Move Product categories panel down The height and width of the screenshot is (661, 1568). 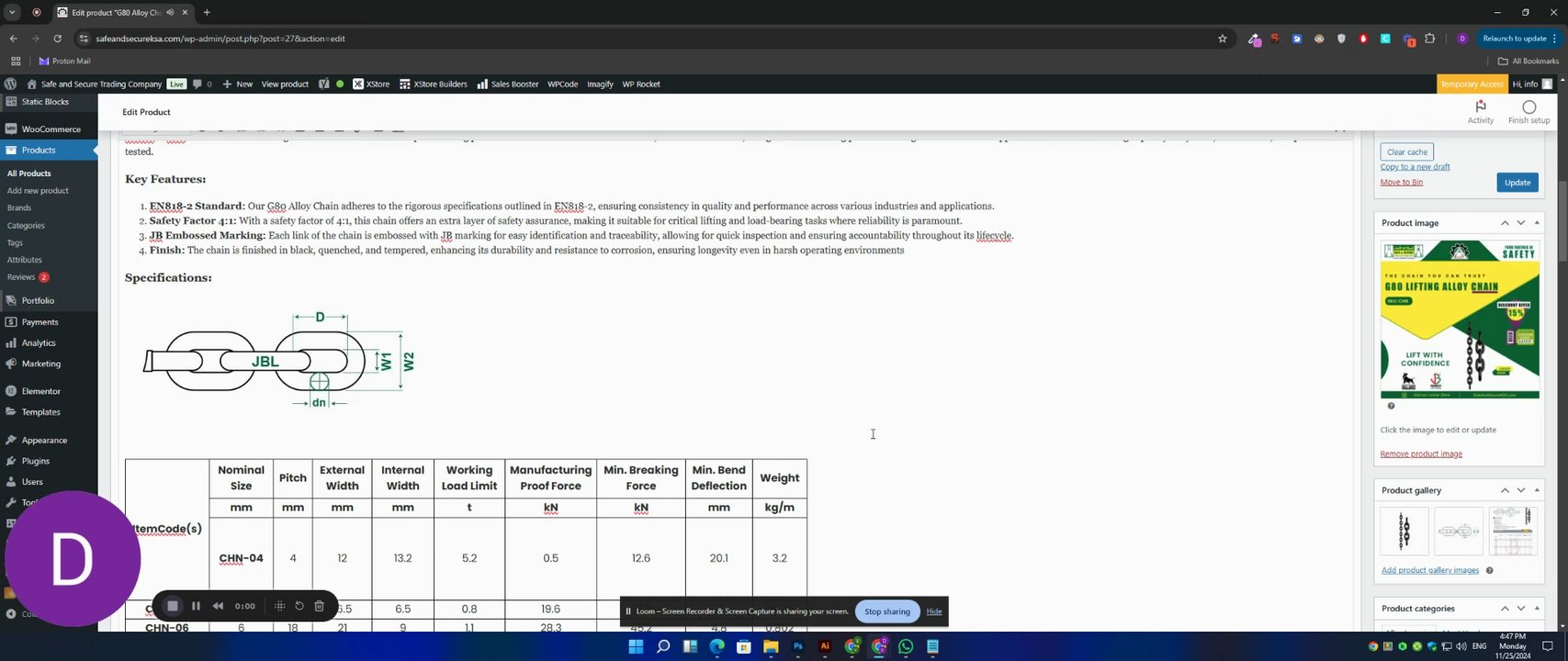(x=1521, y=609)
